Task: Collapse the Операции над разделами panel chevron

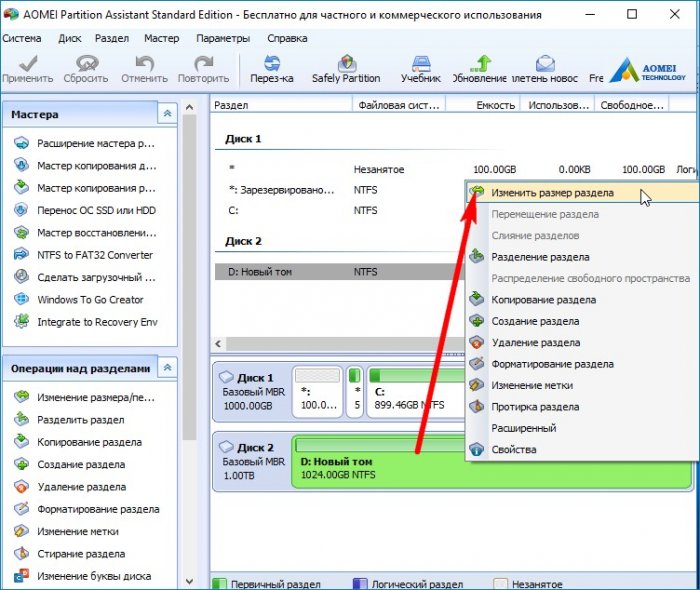Action: (167, 367)
